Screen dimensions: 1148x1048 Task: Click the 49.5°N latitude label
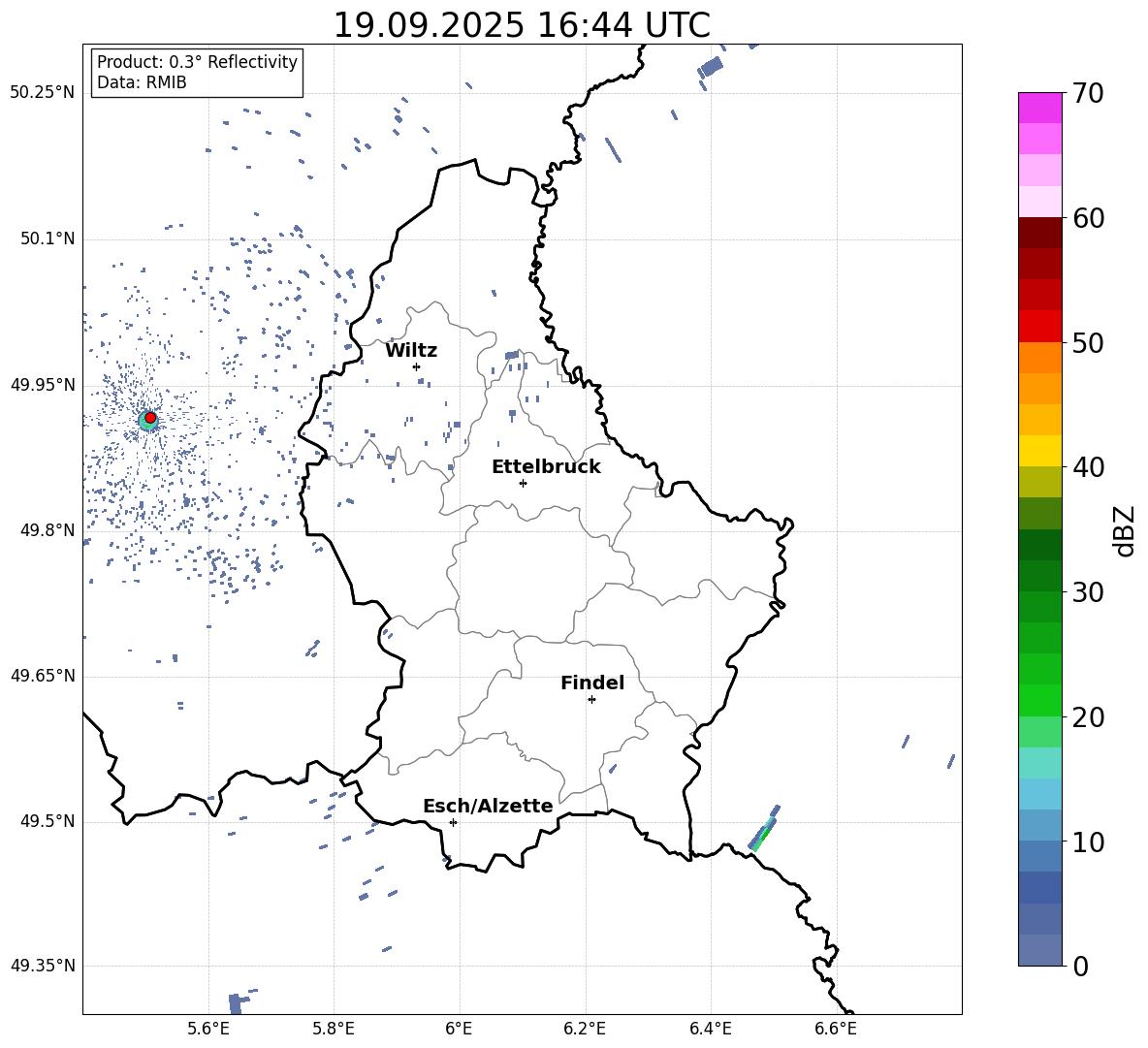tap(47, 821)
